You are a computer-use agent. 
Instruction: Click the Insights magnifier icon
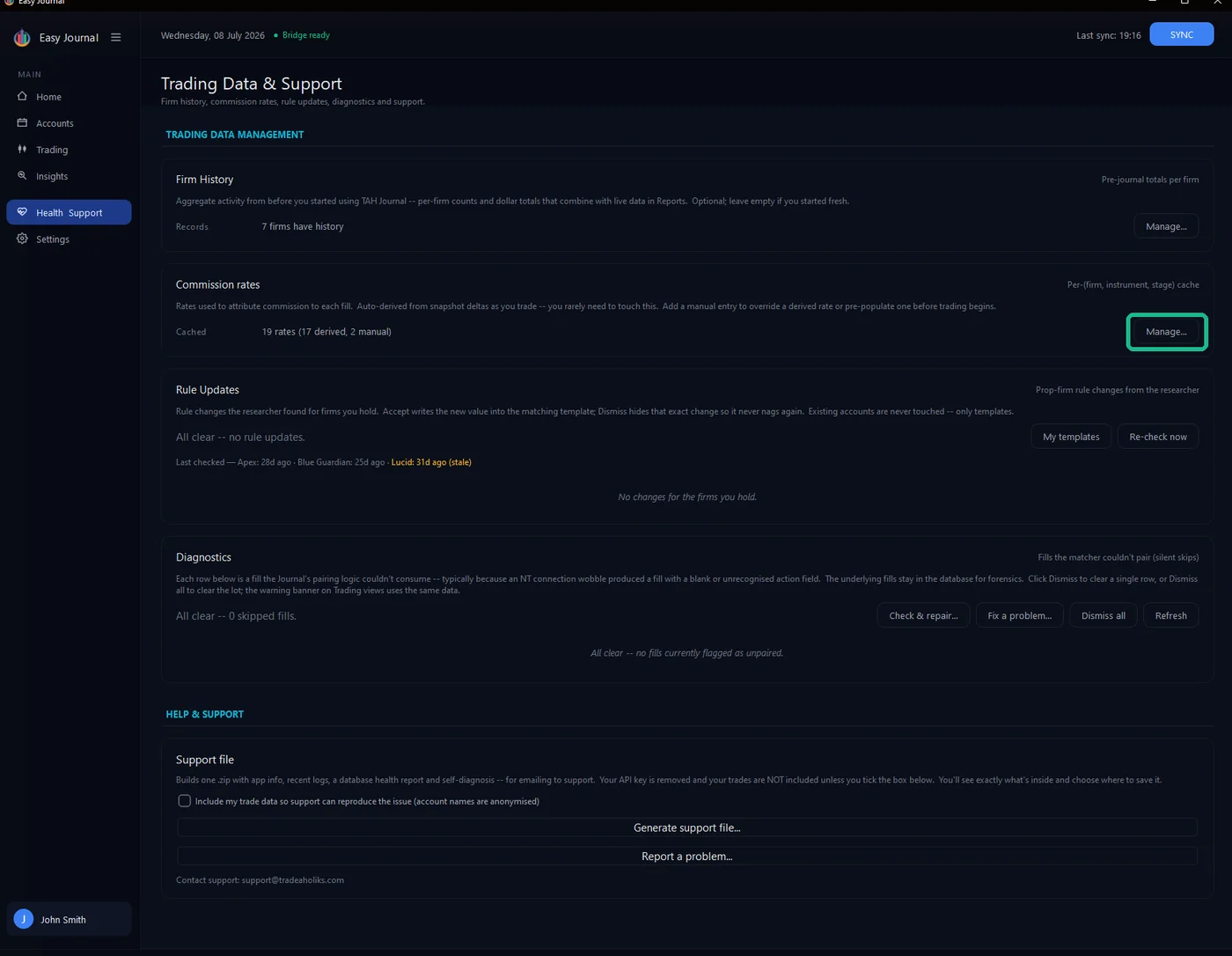[x=23, y=175]
